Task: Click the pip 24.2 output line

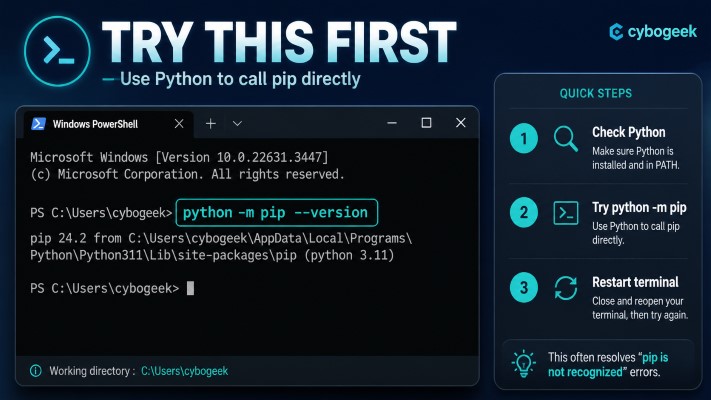Action: coord(221,239)
